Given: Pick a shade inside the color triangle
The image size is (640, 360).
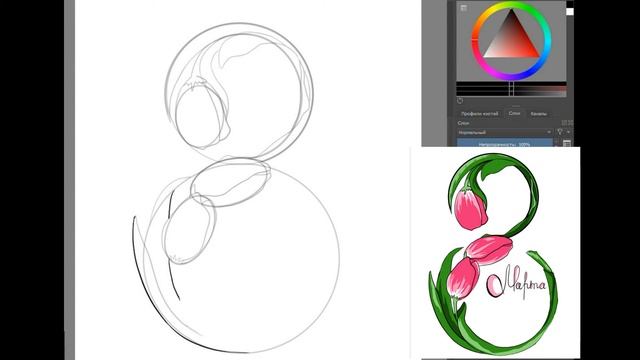Looking at the screenshot, I should click(x=511, y=41).
